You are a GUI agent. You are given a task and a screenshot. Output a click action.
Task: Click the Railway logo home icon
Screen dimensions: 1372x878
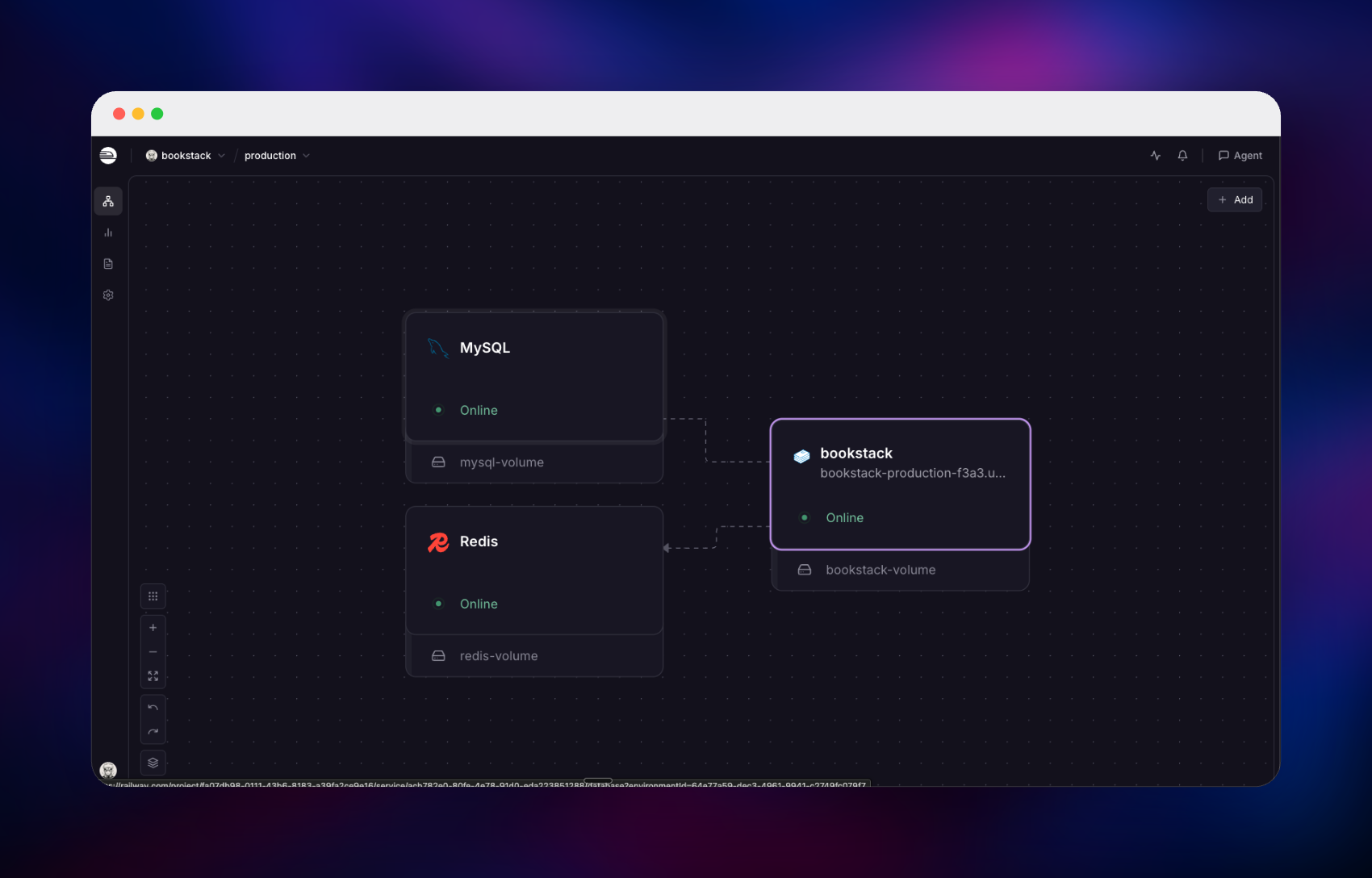pyautogui.click(x=108, y=155)
